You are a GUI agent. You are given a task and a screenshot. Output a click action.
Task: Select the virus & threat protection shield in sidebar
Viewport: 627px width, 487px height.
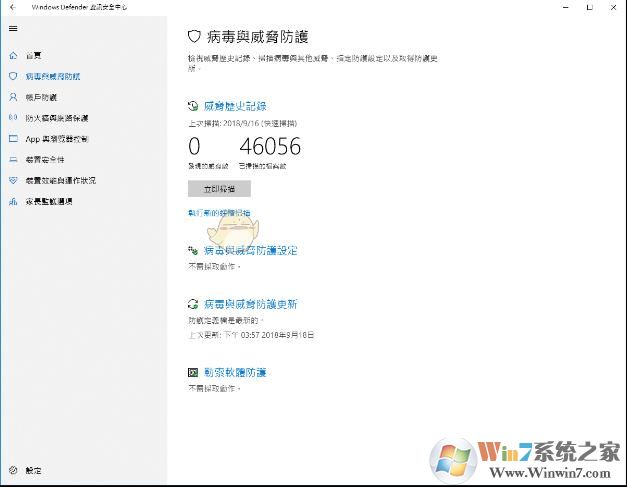[x=13, y=76]
